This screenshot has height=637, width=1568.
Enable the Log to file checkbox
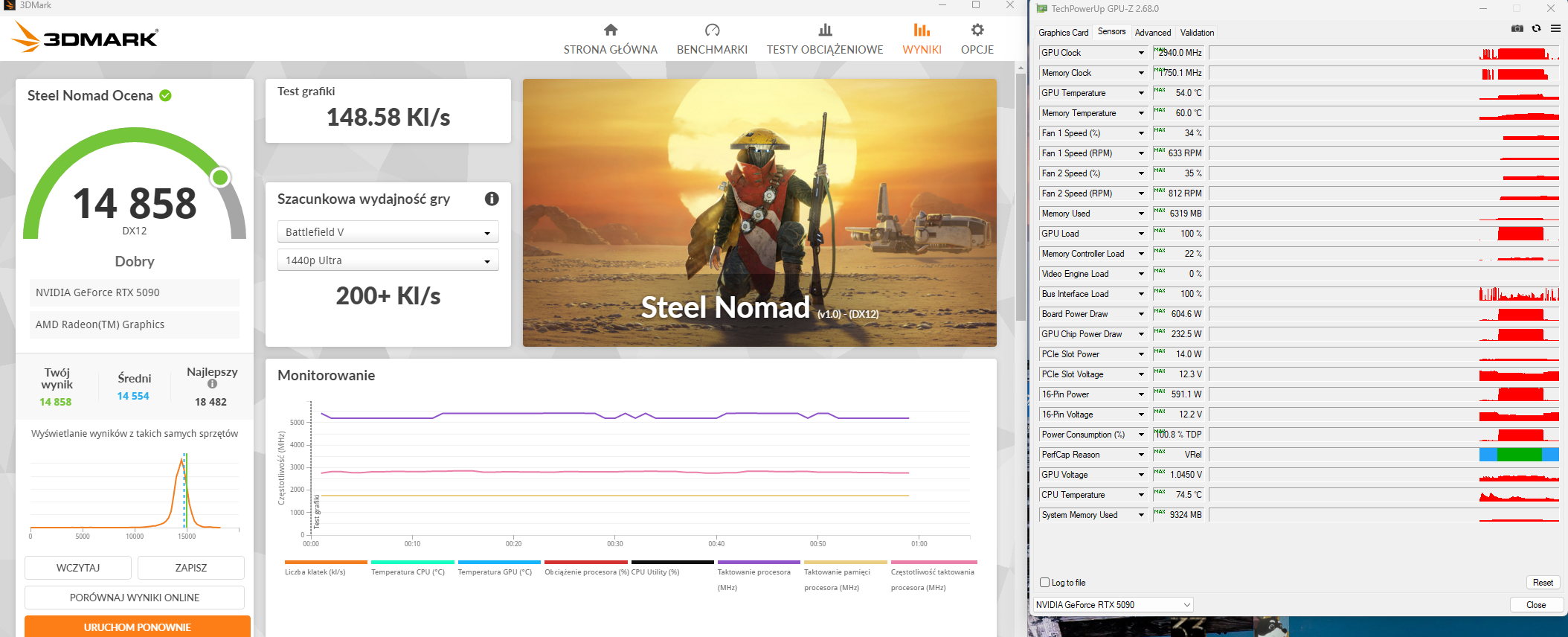pyautogui.click(x=1045, y=583)
